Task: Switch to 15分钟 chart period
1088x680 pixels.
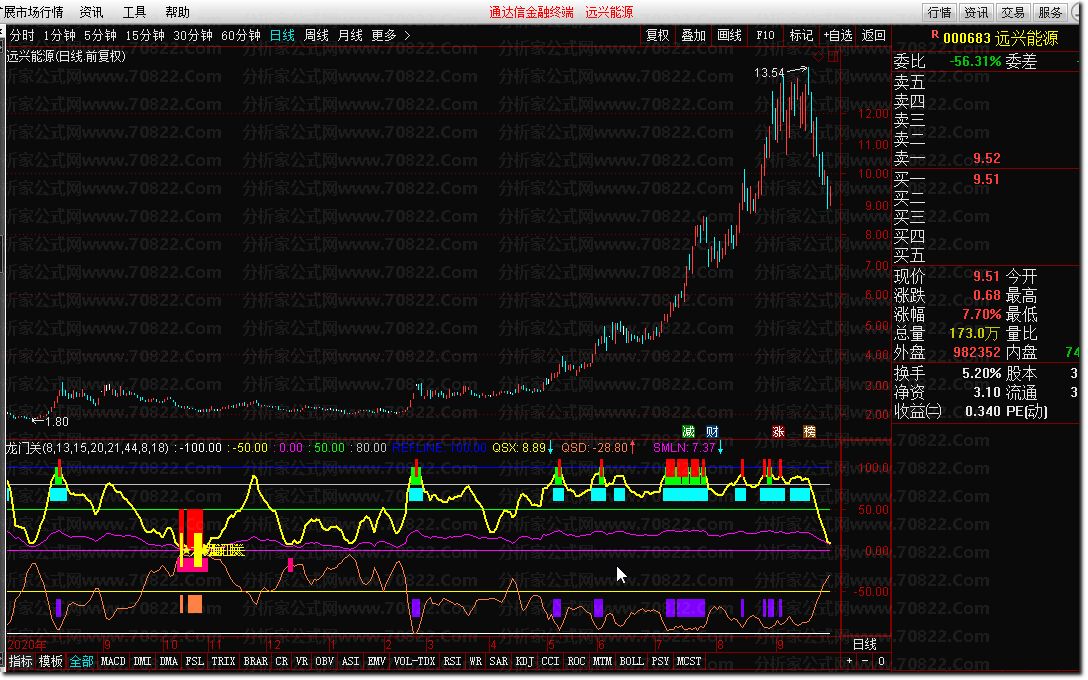Action: point(144,35)
